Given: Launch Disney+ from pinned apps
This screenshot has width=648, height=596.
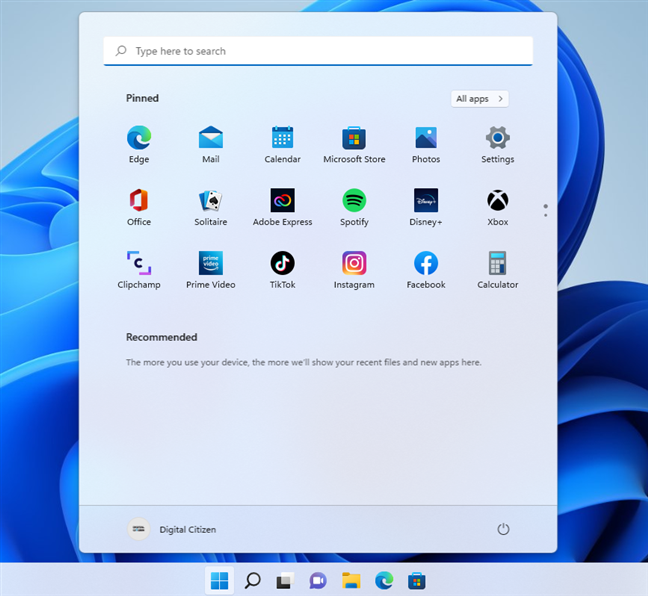Looking at the screenshot, I should pyautogui.click(x=426, y=207).
